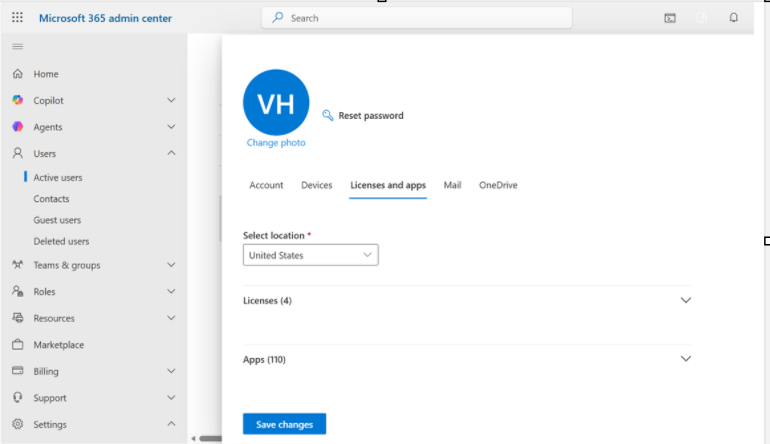This screenshot has width=770, height=444.
Task: Click the Reset password link
Action: coord(371,115)
